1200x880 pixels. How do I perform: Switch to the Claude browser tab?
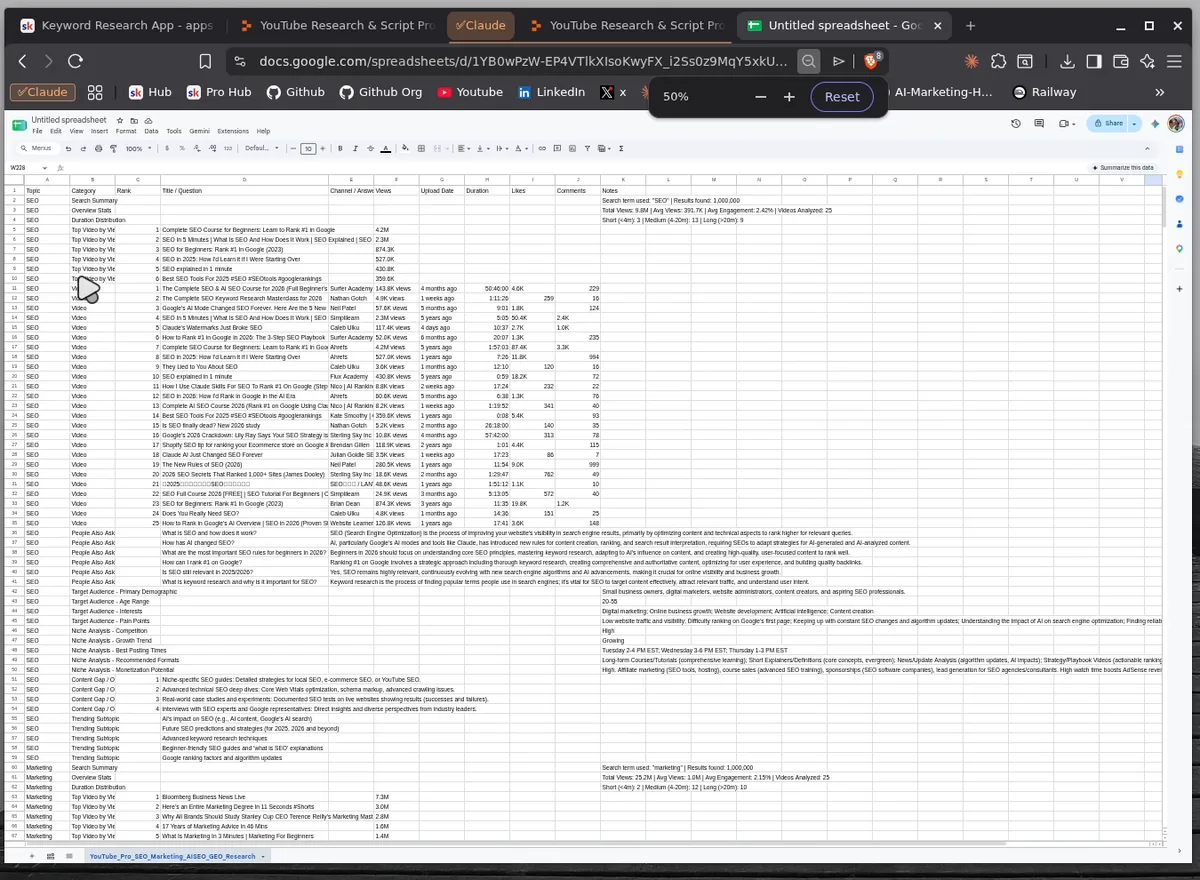(481, 26)
